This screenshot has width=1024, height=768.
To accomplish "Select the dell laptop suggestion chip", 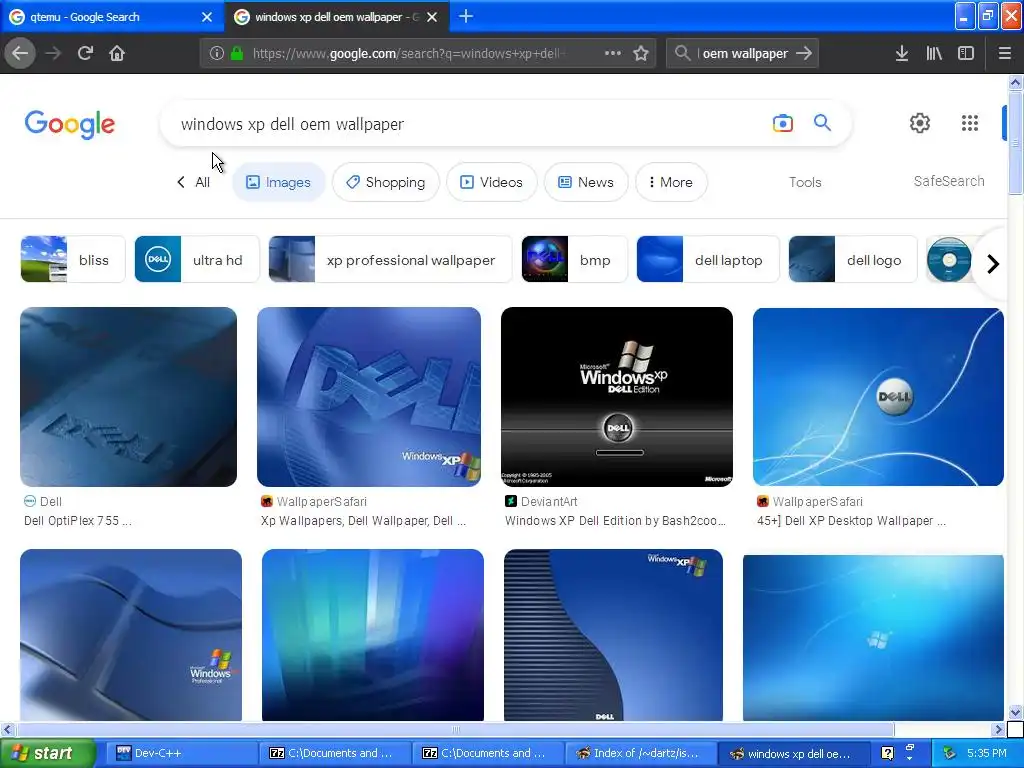I will point(708,259).
